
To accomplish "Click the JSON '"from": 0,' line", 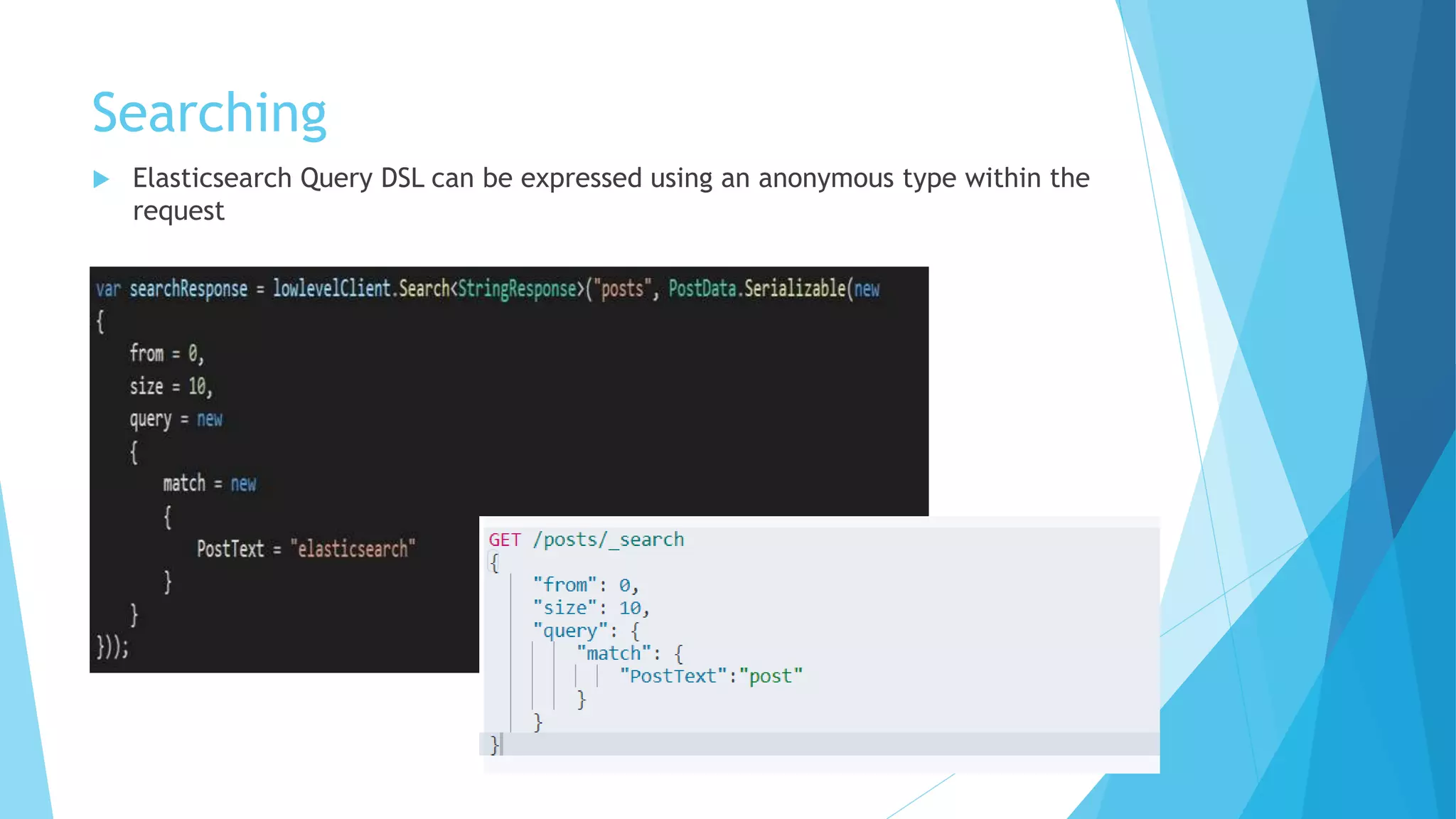I will point(586,585).
